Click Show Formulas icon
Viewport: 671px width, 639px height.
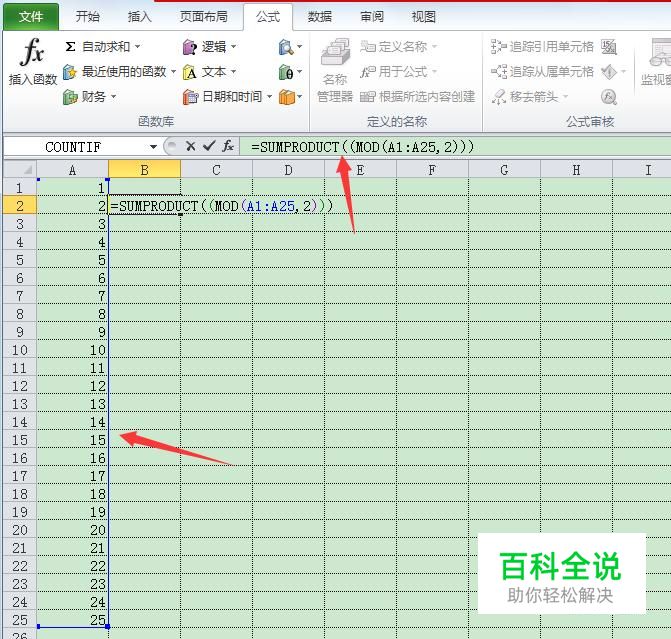609,47
